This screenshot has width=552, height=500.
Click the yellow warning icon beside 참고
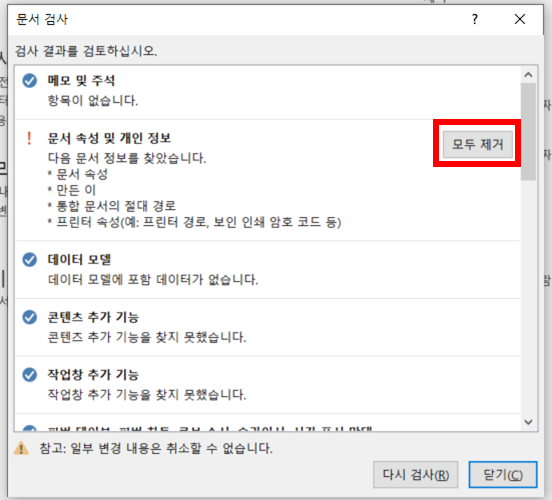(21, 449)
